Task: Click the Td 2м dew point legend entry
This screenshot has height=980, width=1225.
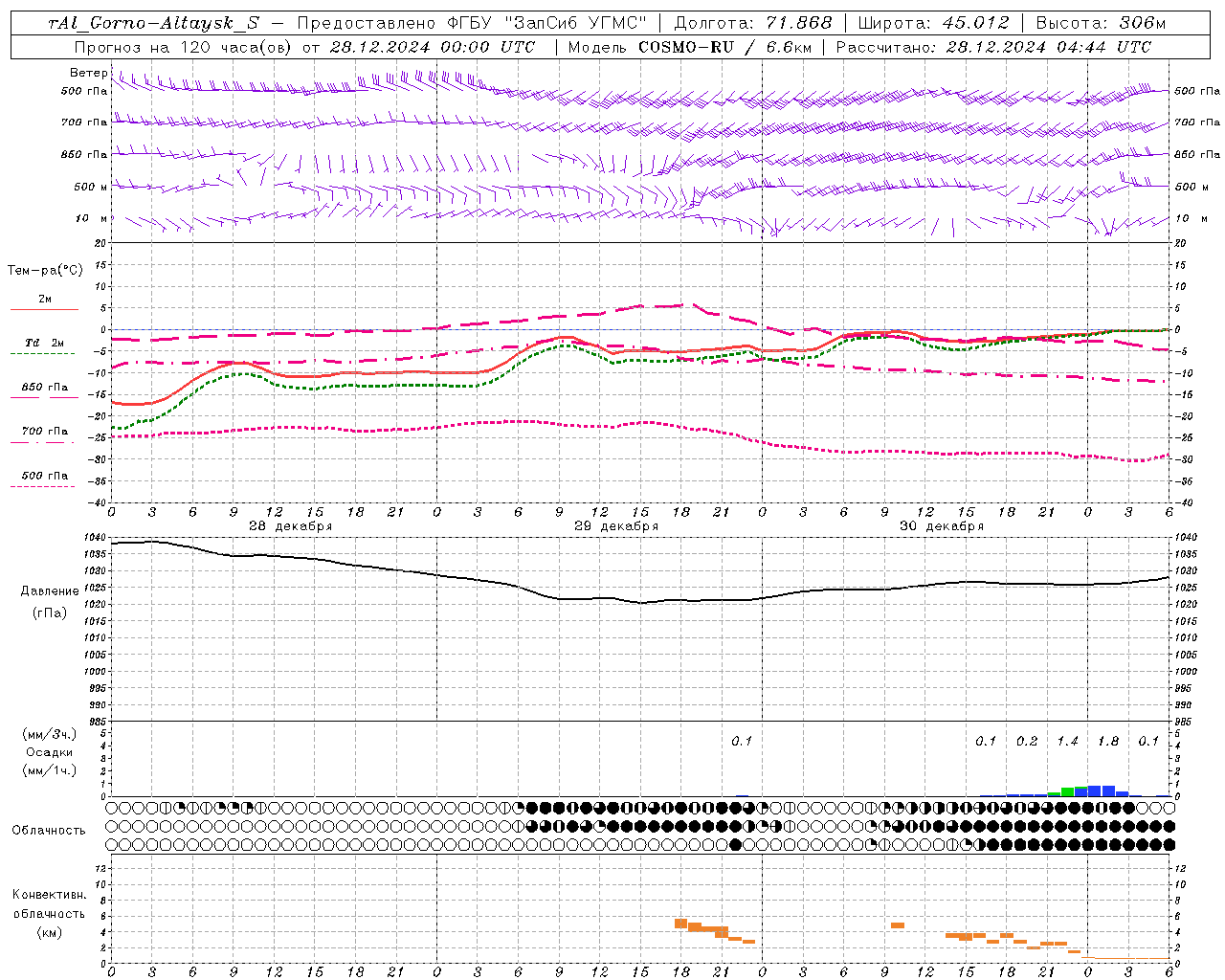Action: 45,343
